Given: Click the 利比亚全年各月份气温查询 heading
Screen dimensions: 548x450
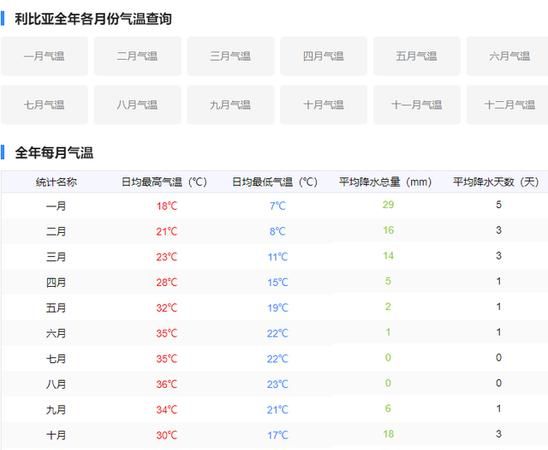Looking at the screenshot, I should 93,19.
